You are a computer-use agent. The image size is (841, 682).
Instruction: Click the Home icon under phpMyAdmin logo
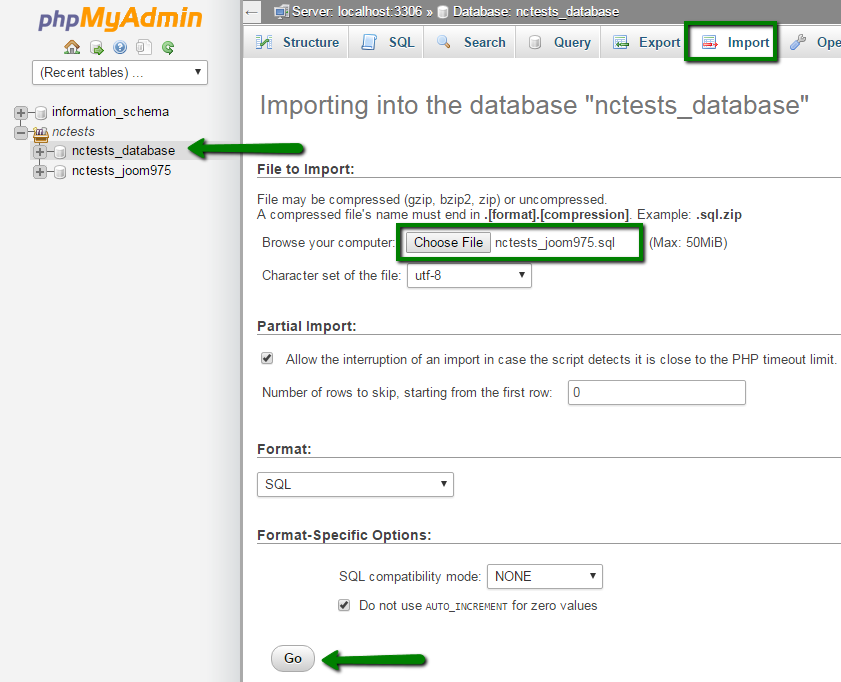tap(72, 47)
